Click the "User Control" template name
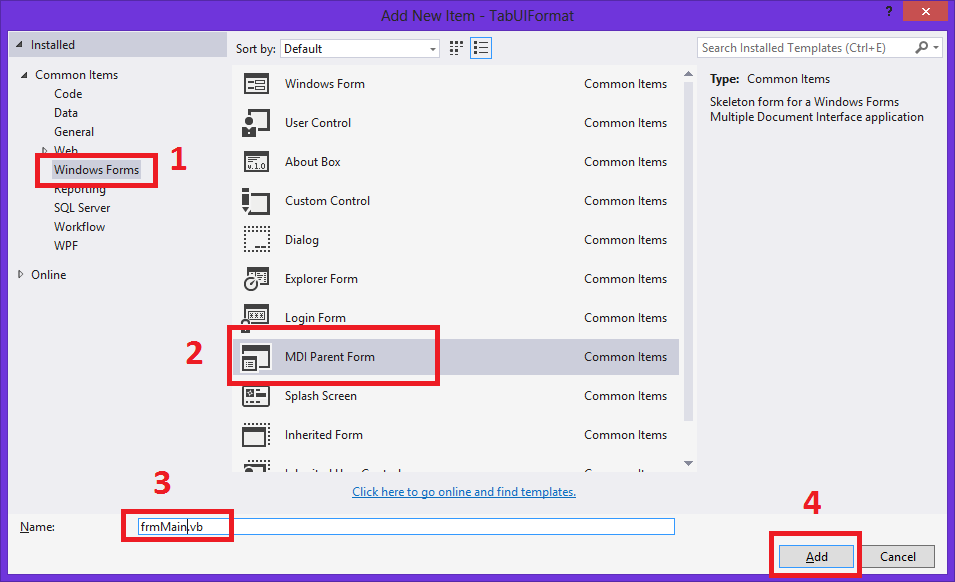955x582 pixels. coord(318,123)
